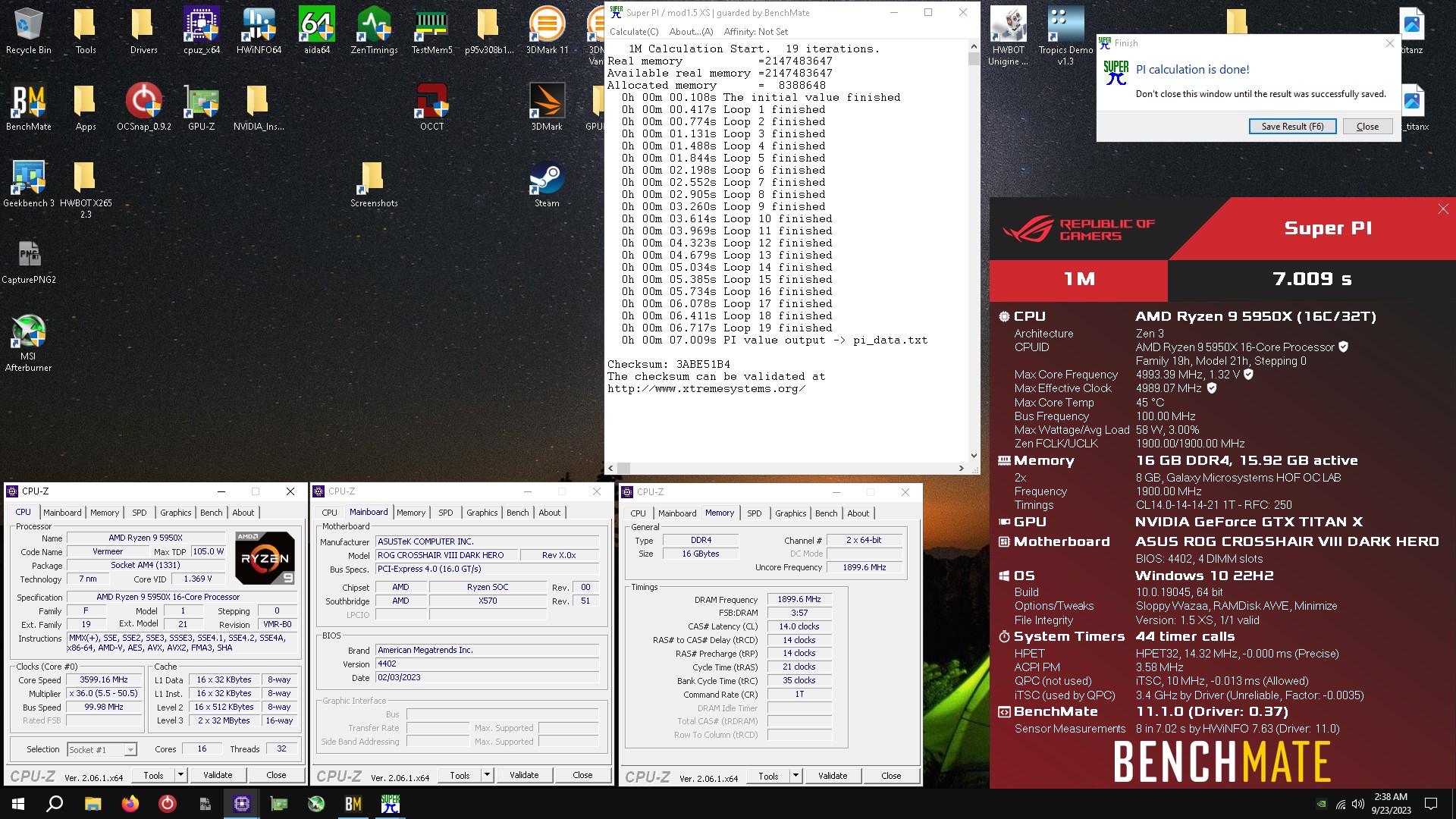This screenshot has height=819, width=1456.
Task: Close the BenchMate Super PI result panel
Action: [x=1442, y=209]
